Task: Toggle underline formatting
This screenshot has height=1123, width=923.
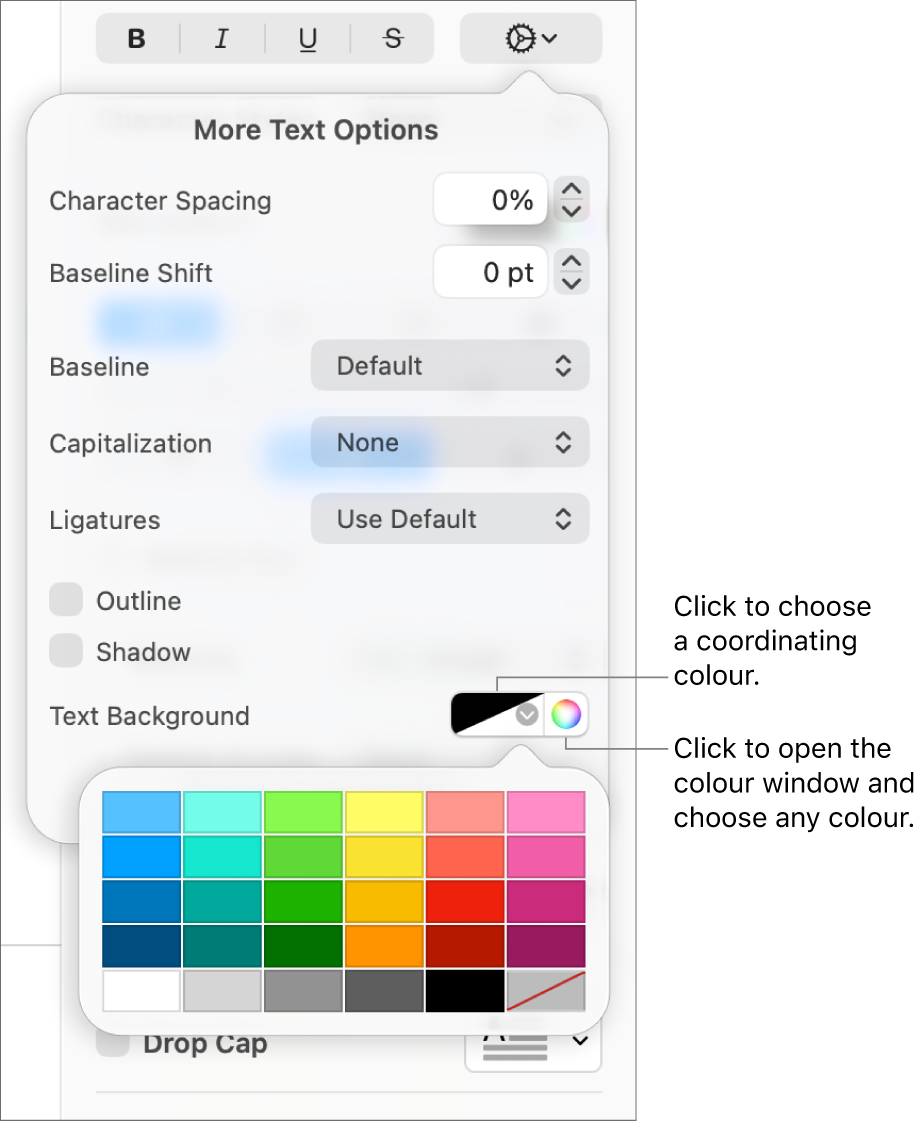Action: (x=307, y=39)
